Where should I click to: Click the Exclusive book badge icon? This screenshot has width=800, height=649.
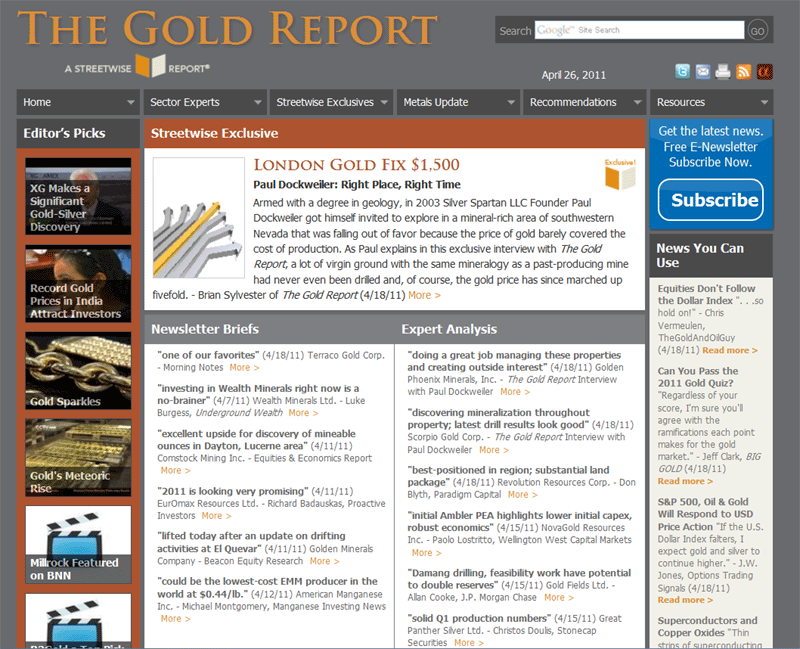(x=620, y=174)
